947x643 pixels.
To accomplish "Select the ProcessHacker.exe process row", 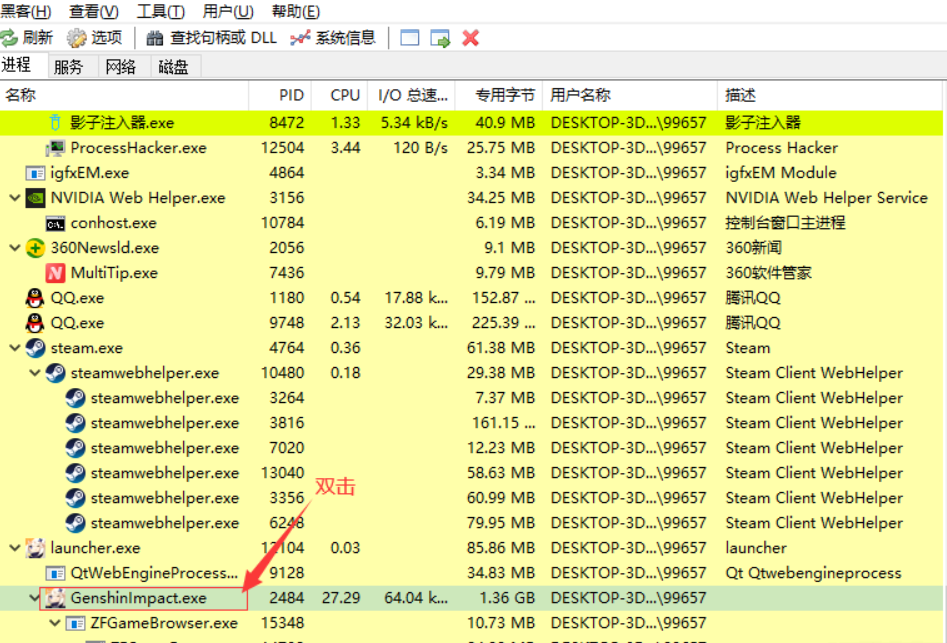I will click(138, 148).
